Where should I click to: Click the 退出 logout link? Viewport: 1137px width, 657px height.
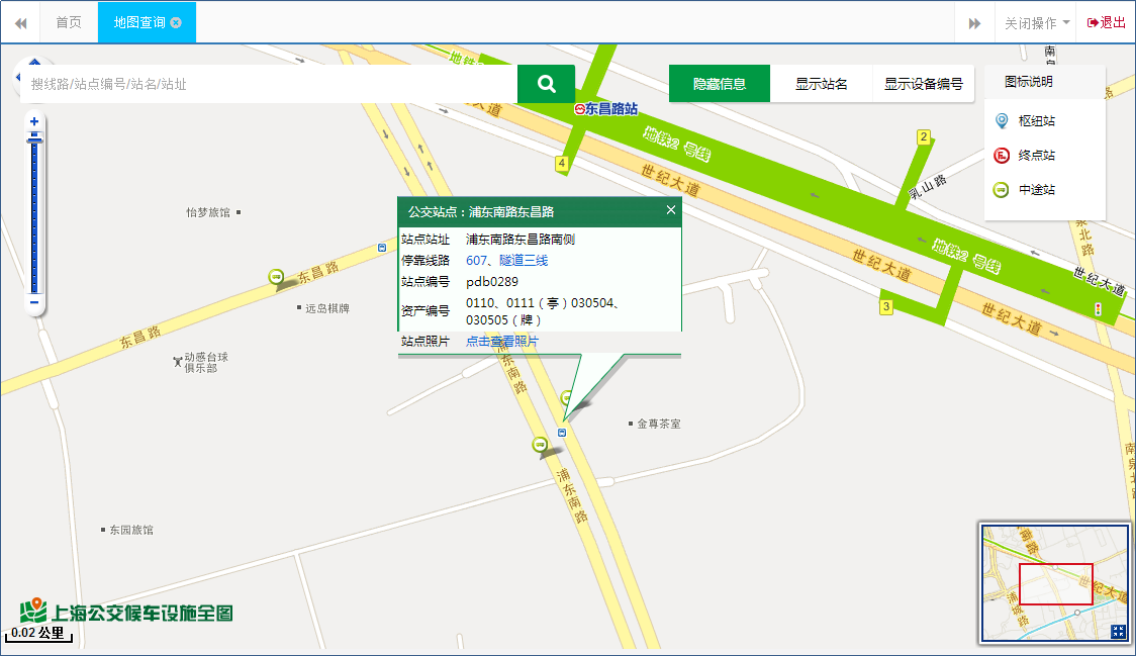coord(1106,22)
